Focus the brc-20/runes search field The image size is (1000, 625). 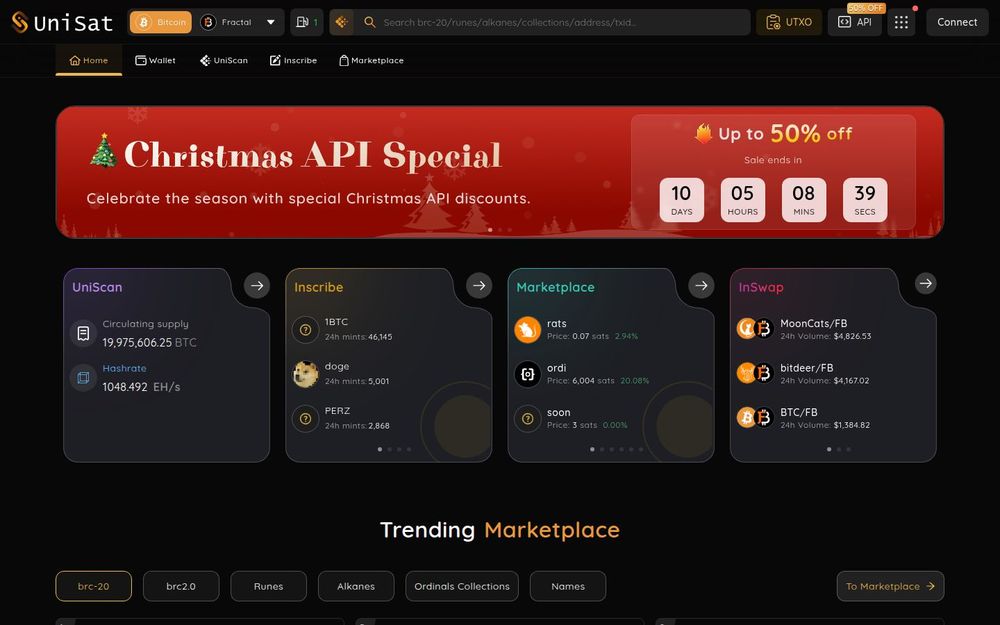tap(552, 22)
